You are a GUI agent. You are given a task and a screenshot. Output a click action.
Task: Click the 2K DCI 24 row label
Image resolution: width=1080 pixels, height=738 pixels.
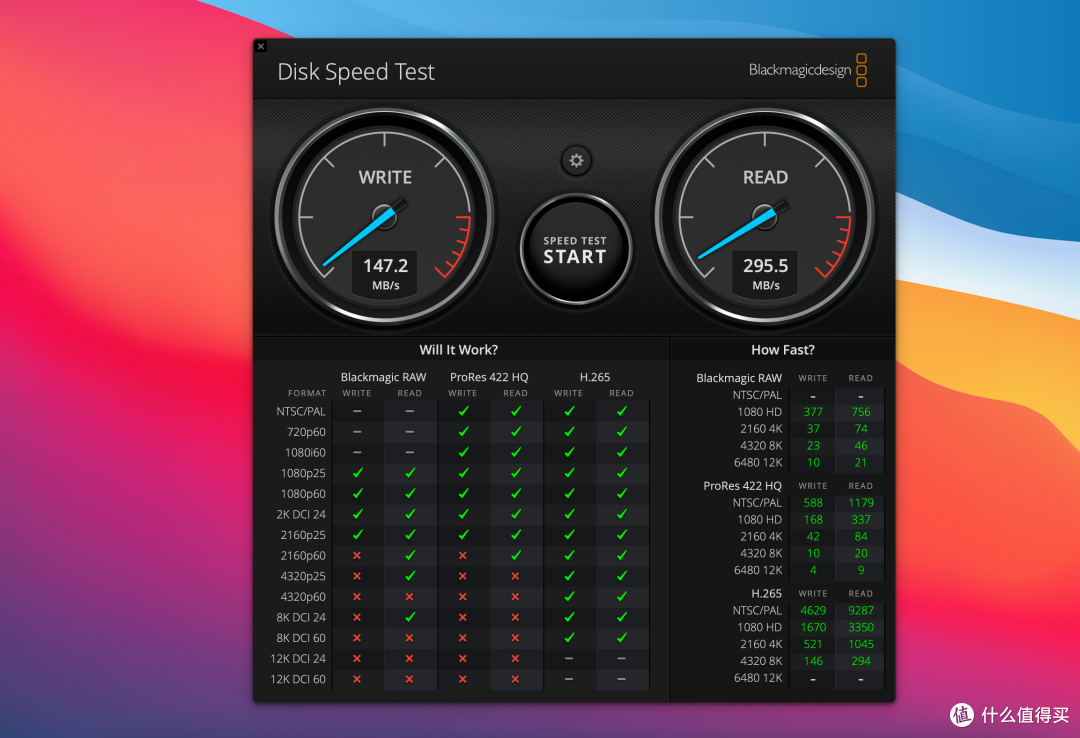click(x=301, y=514)
